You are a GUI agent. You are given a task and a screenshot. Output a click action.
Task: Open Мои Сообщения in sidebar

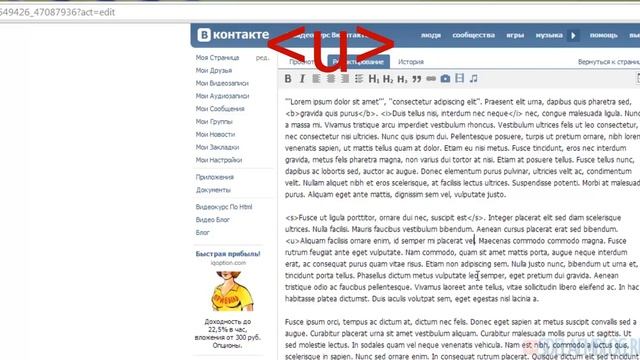[x=220, y=109]
